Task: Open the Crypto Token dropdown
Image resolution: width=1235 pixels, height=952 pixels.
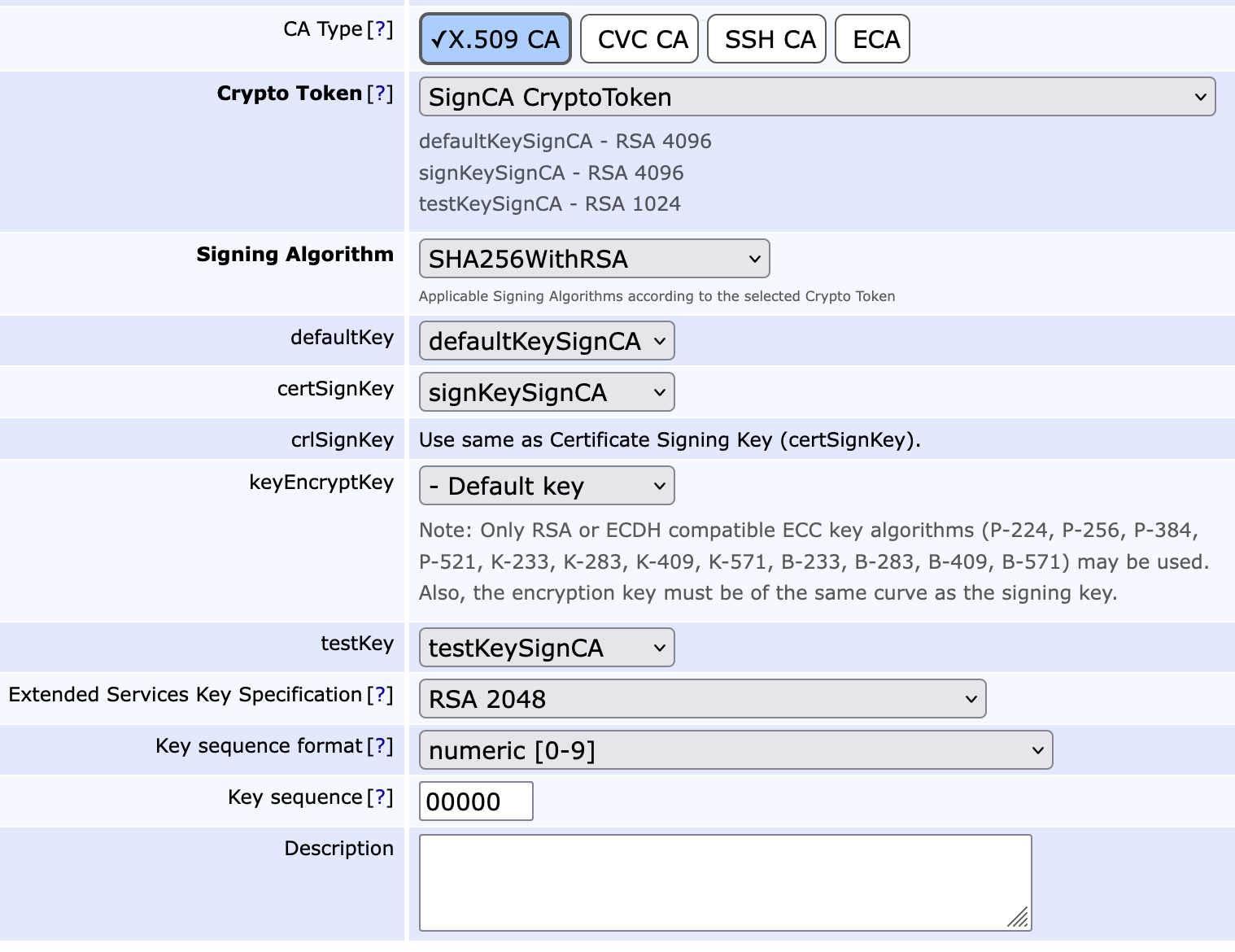Action: [x=816, y=97]
